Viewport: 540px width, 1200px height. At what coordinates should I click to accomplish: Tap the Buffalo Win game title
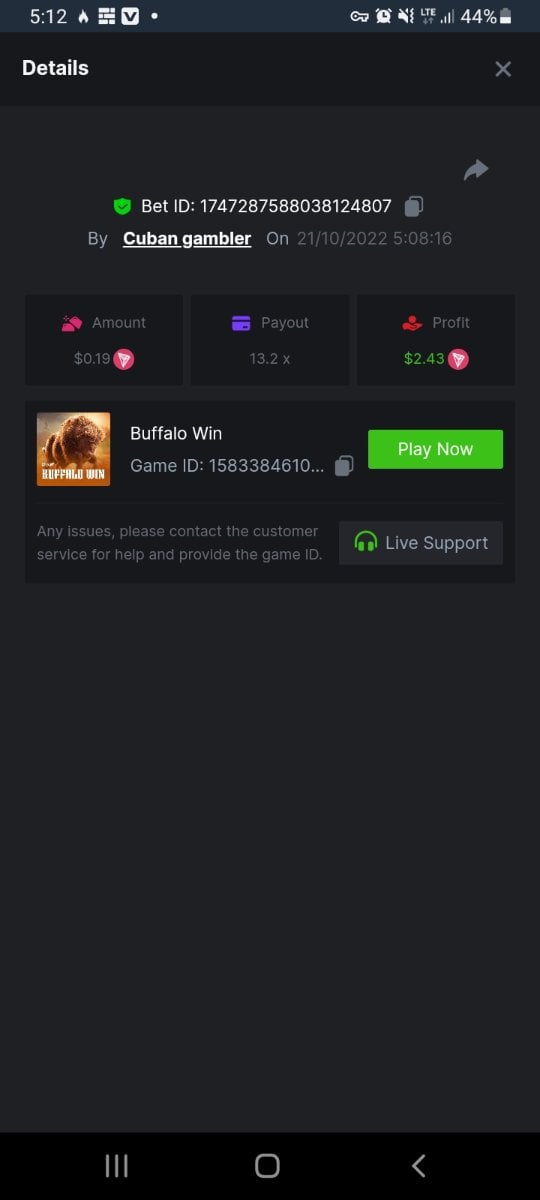pyautogui.click(x=176, y=433)
